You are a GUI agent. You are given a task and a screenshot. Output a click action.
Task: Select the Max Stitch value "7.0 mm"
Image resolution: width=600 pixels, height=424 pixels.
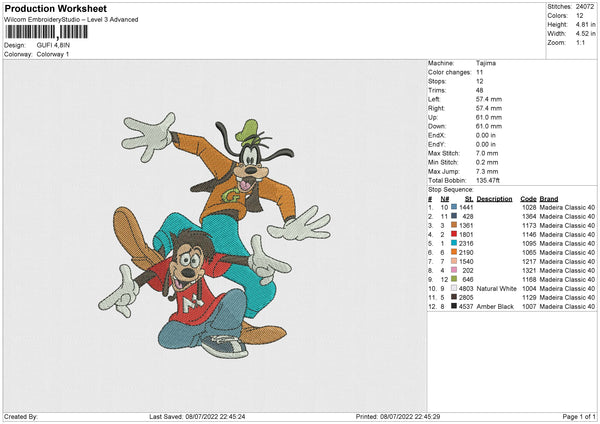click(x=487, y=153)
